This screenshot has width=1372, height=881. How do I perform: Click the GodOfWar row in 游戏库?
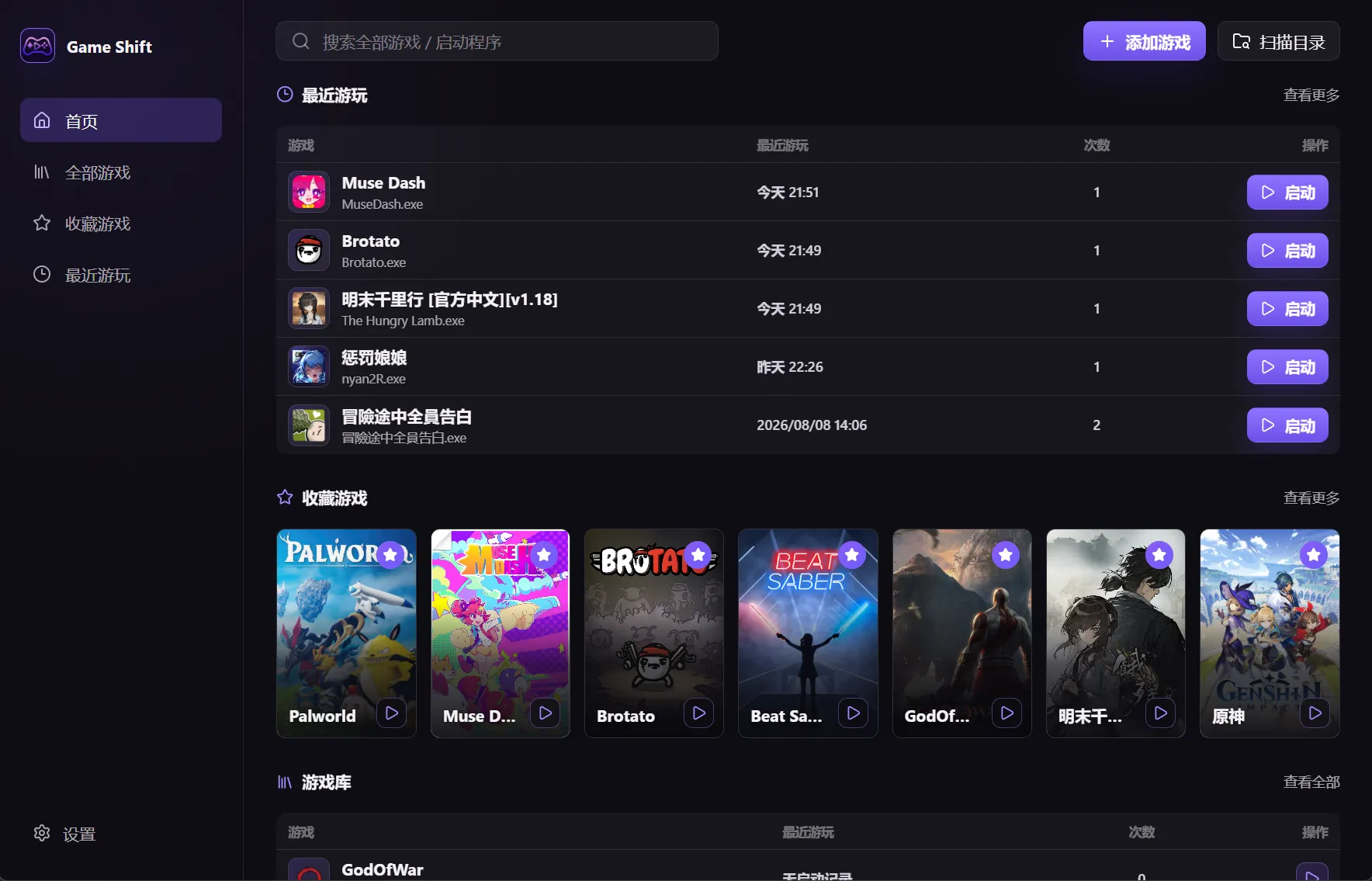[x=808, y=866]
